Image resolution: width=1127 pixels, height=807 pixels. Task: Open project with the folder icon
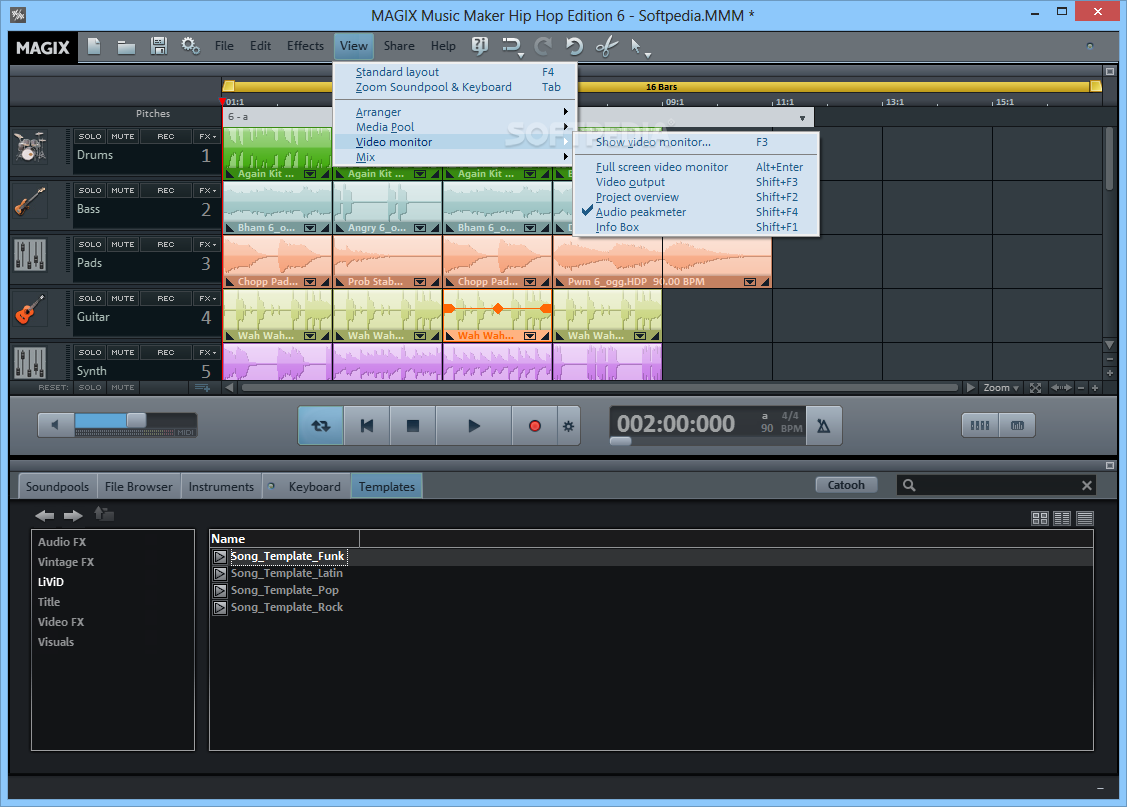[x=126, y=47]
